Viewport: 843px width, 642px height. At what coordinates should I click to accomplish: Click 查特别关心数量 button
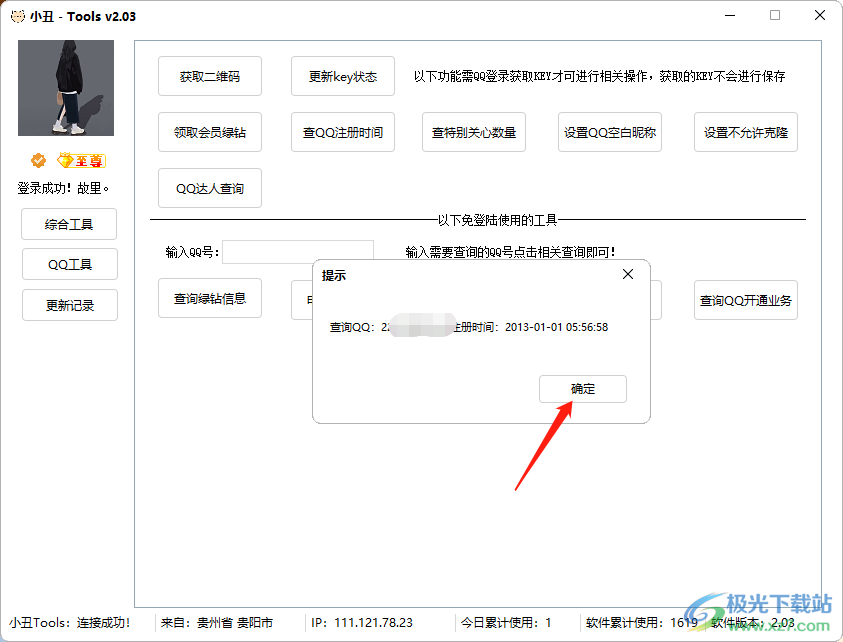click(x=474, y=132)
